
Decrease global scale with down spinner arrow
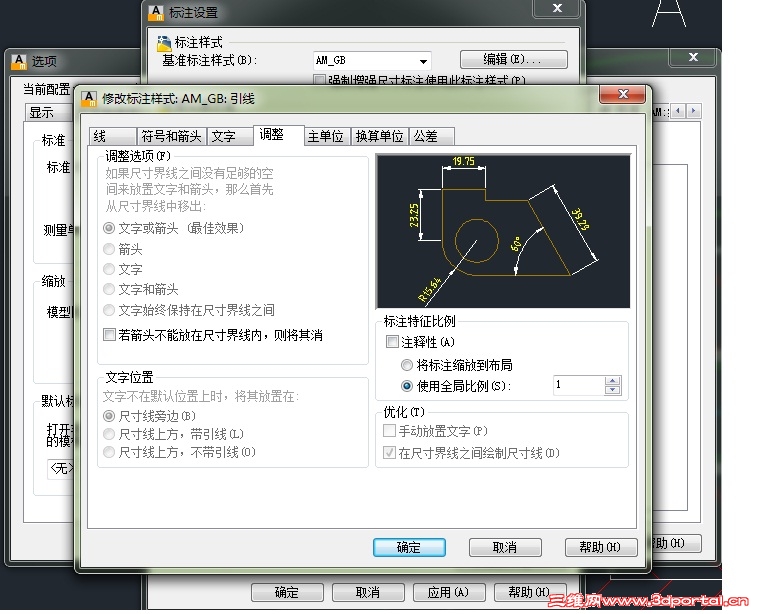click(613, 390)
